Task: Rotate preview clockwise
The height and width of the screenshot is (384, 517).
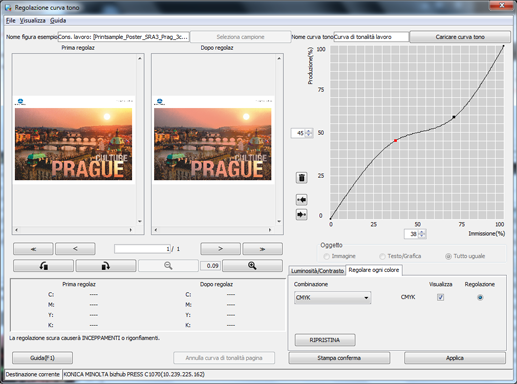Action: (106, 266)
